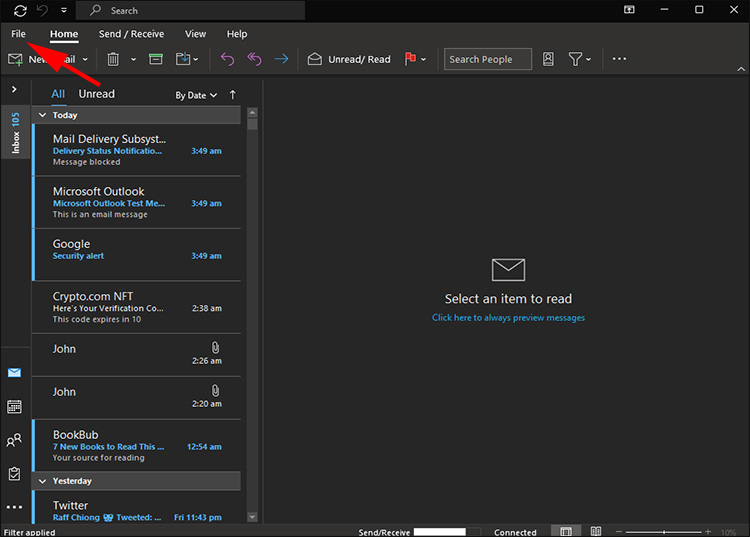The width and height of the screenshot is (750, 537).
Task: Click the Reply arrow icon
Action: (x=227, y=59)
